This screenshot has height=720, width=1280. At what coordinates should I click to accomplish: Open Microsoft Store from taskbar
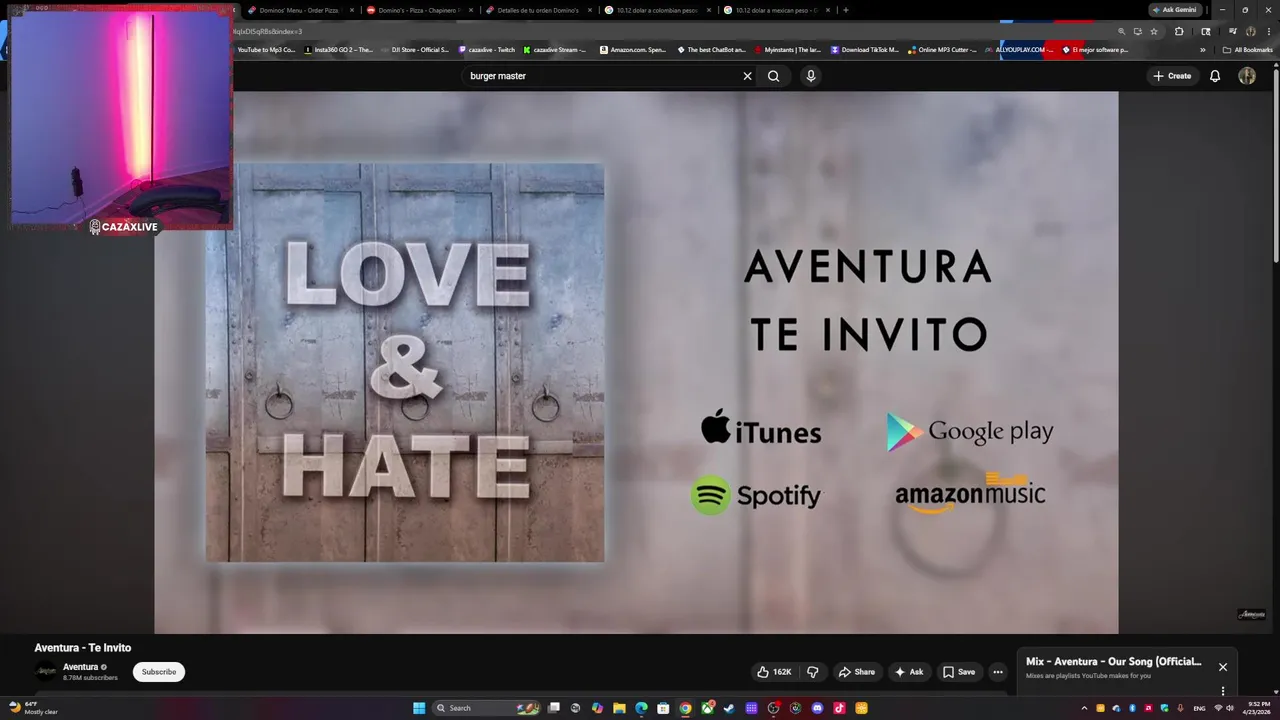663,708
